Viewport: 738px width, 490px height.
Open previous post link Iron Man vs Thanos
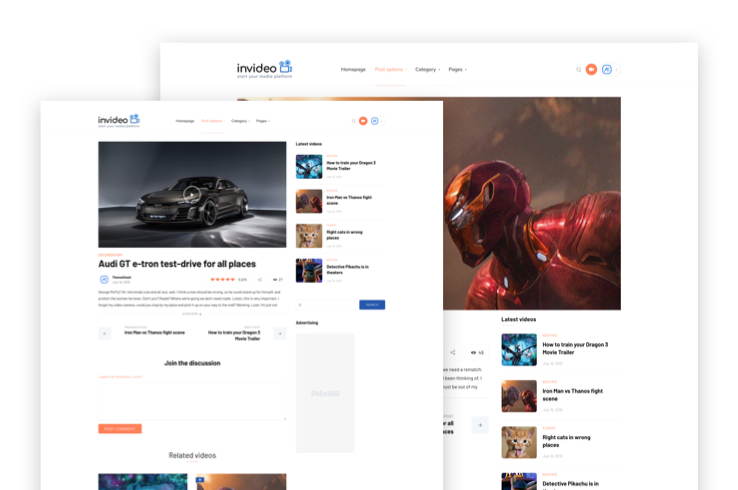pyautogui.click(x=154, y=332)
